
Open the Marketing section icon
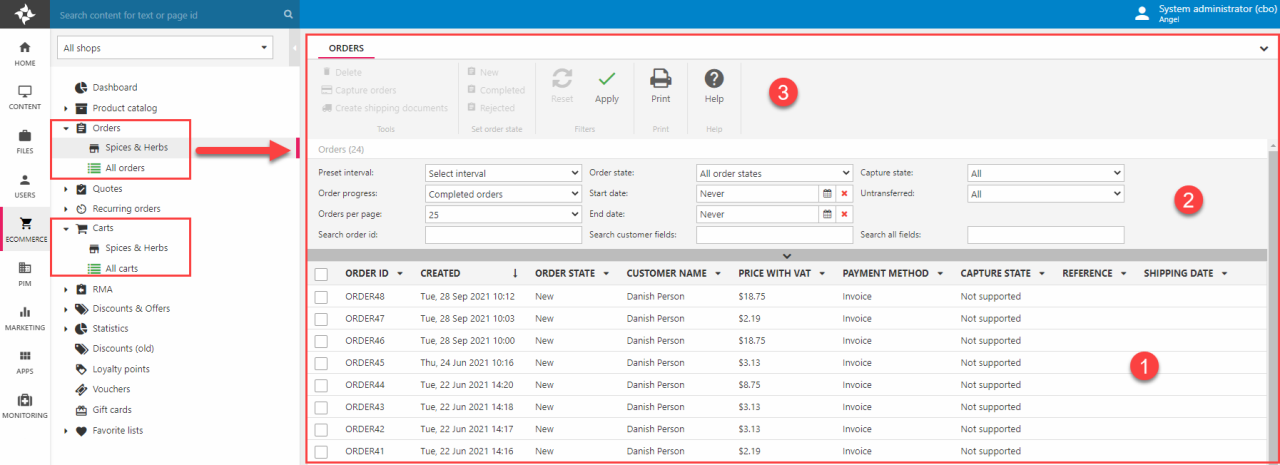[x=24, y=318]
